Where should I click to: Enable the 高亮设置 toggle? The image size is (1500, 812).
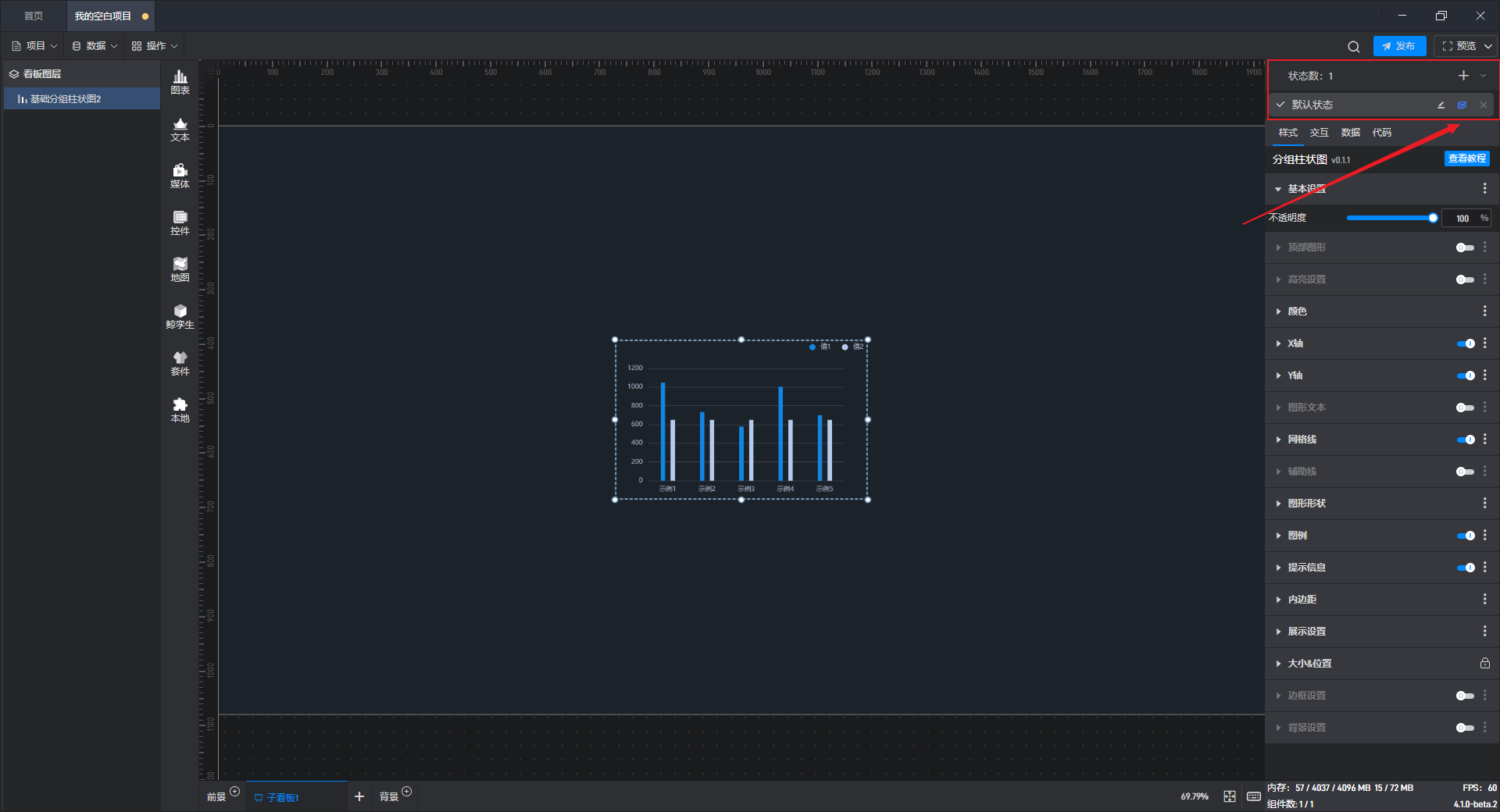coord(1465,280)
